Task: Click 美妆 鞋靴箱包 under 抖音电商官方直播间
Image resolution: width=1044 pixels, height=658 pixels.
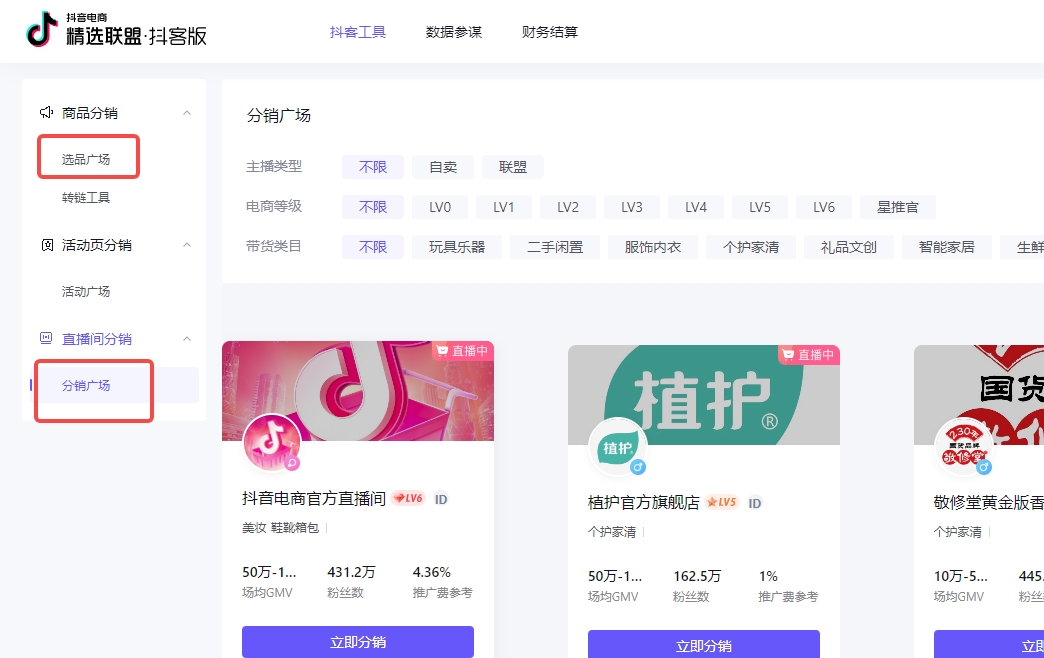Action: pyautogui.click(x=280, y=527)
